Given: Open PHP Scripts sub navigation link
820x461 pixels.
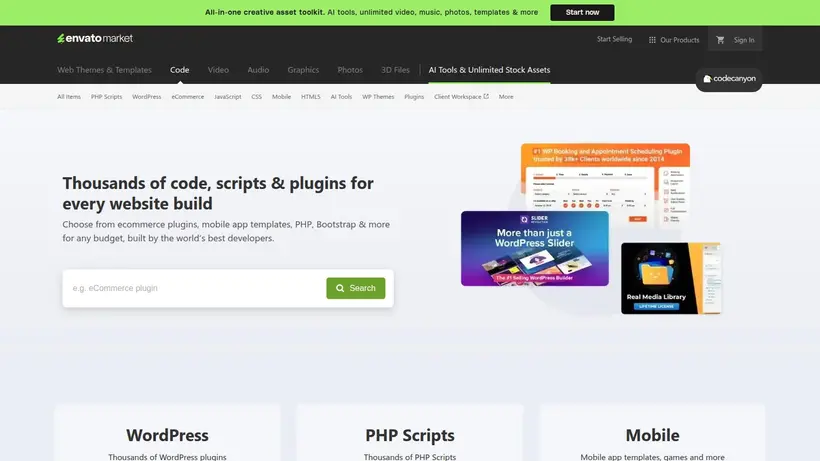Looking at the screenshot, I should point(106,97).
